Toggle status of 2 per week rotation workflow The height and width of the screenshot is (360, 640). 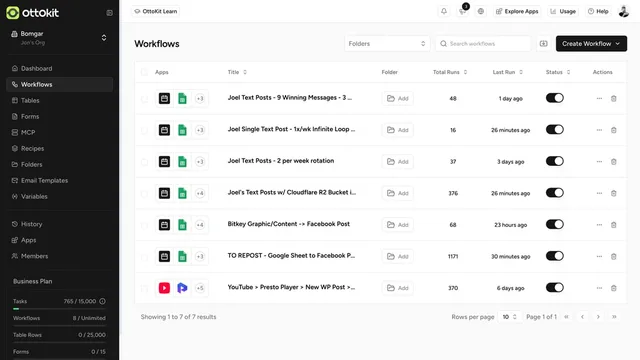[555, 161]
